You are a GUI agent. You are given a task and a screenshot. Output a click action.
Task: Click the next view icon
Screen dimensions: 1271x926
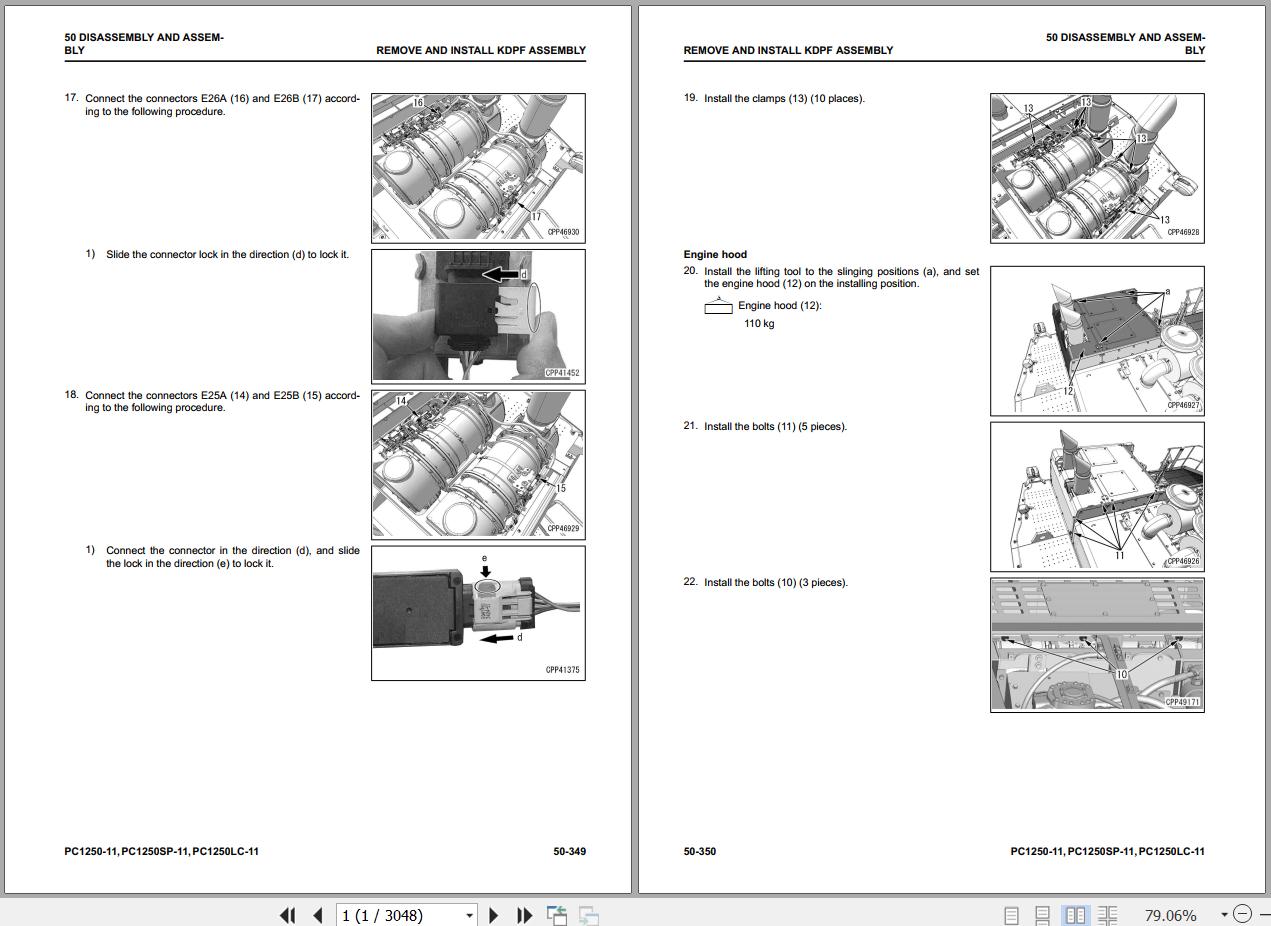point(589,914)
